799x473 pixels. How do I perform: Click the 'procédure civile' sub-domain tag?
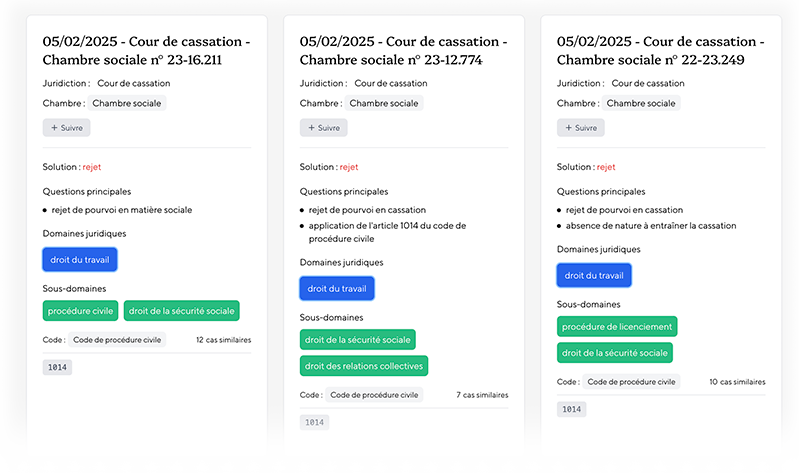coord(81,311)
